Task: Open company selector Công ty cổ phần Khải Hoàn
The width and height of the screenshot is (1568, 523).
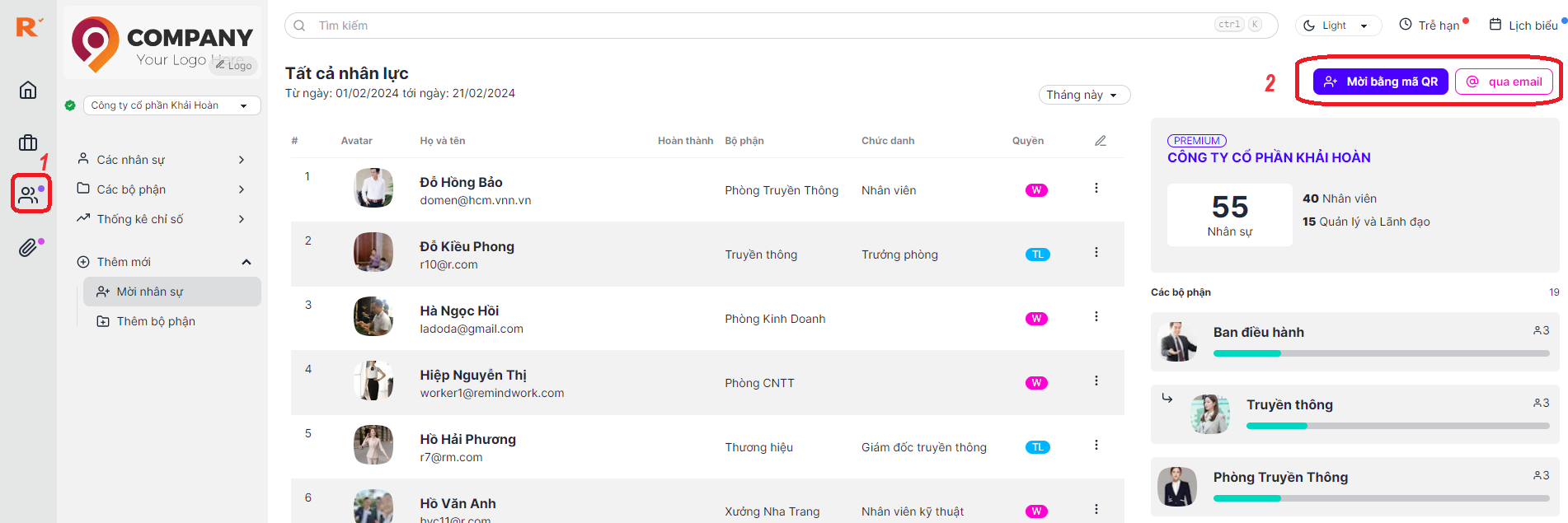Action: point(171,105)
